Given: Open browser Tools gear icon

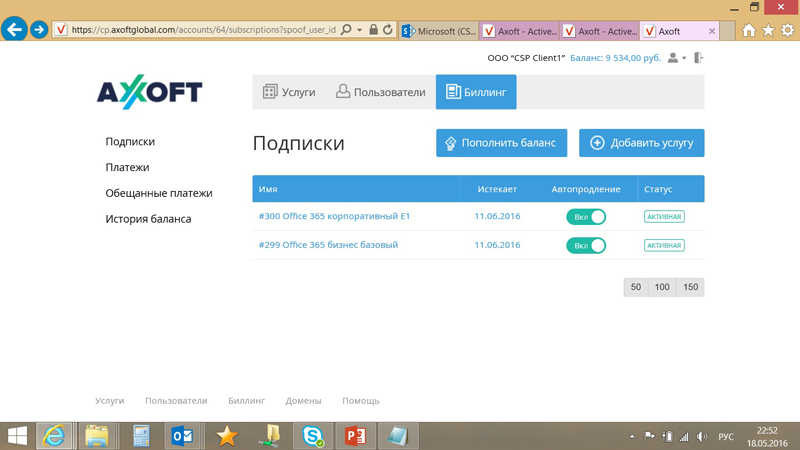Looking at the screenshot, I should coord(788,31).
